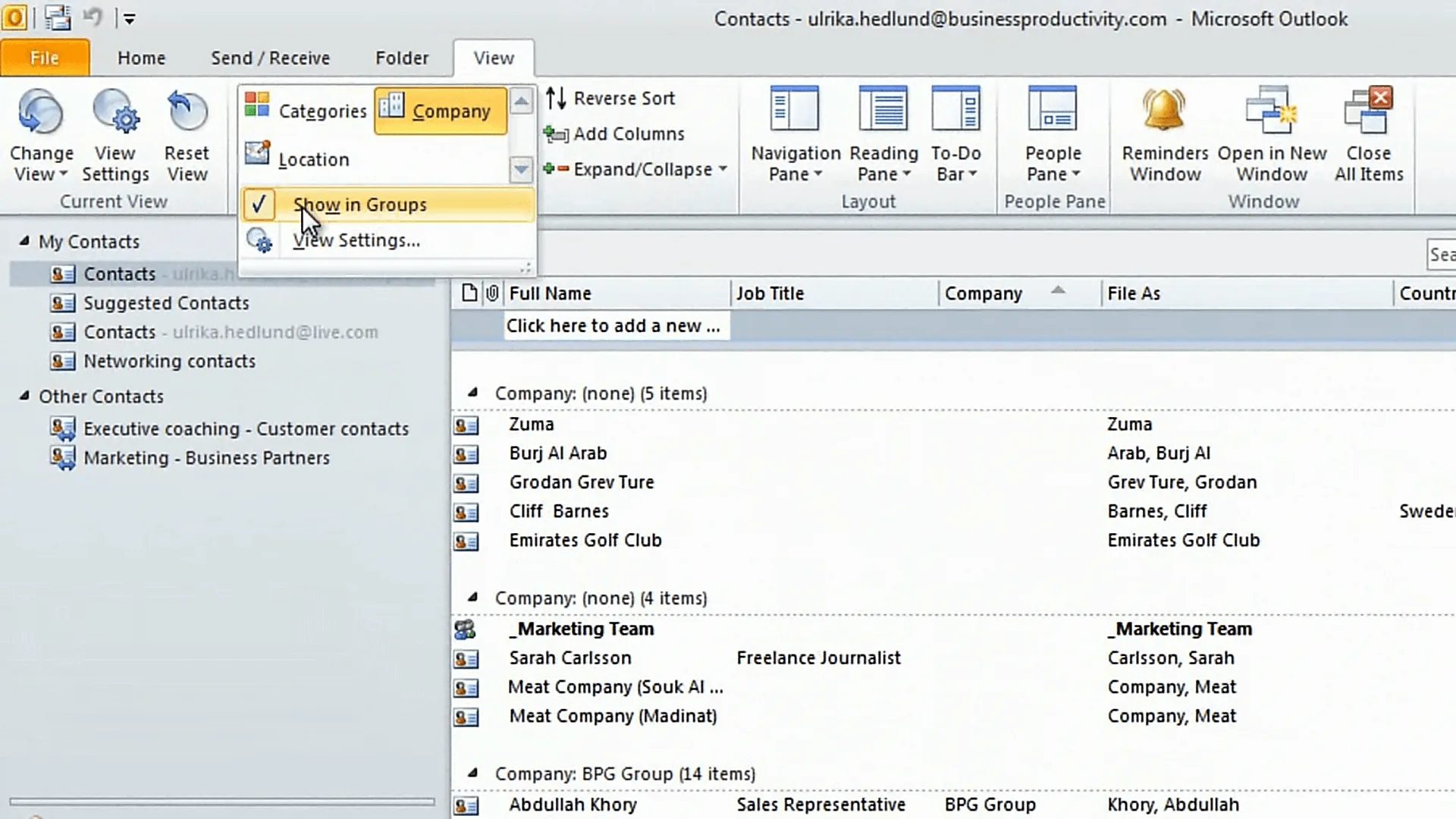Switch to the Home tab
Screen dimensions: 1456x819
(x=141, y=58)
